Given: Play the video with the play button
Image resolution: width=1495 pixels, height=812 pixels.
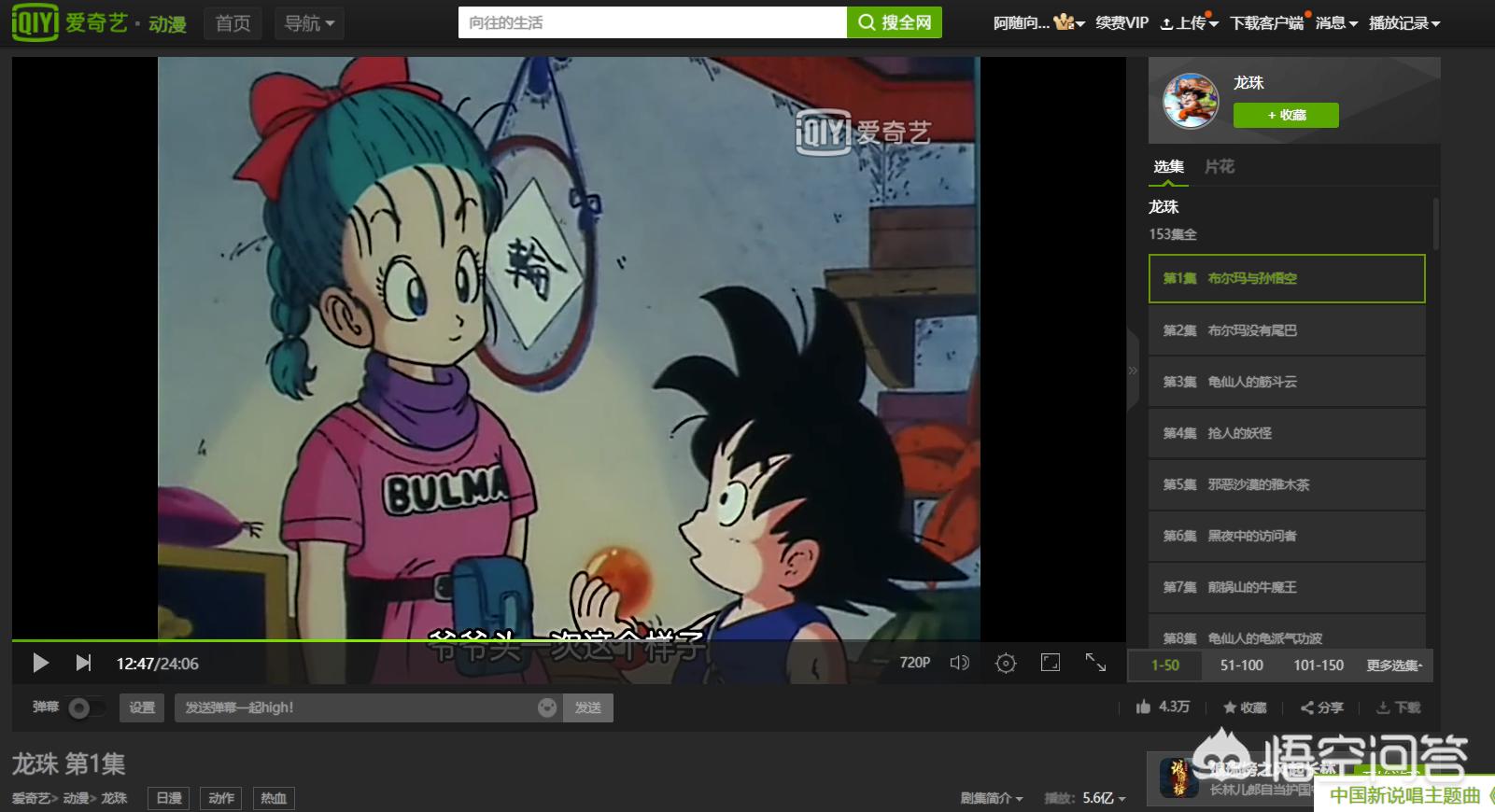Looking at the screenshot, I should pos(40,663).
